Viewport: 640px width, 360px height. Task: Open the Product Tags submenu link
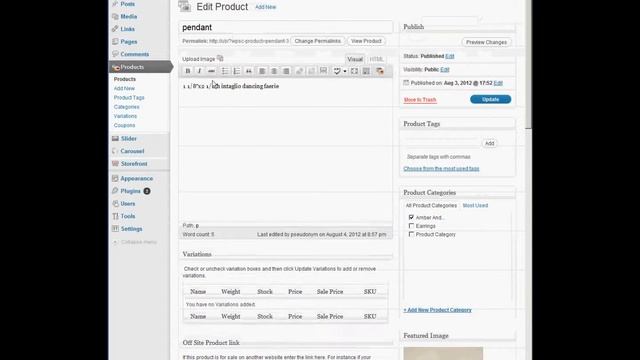[x=129, y=98]
